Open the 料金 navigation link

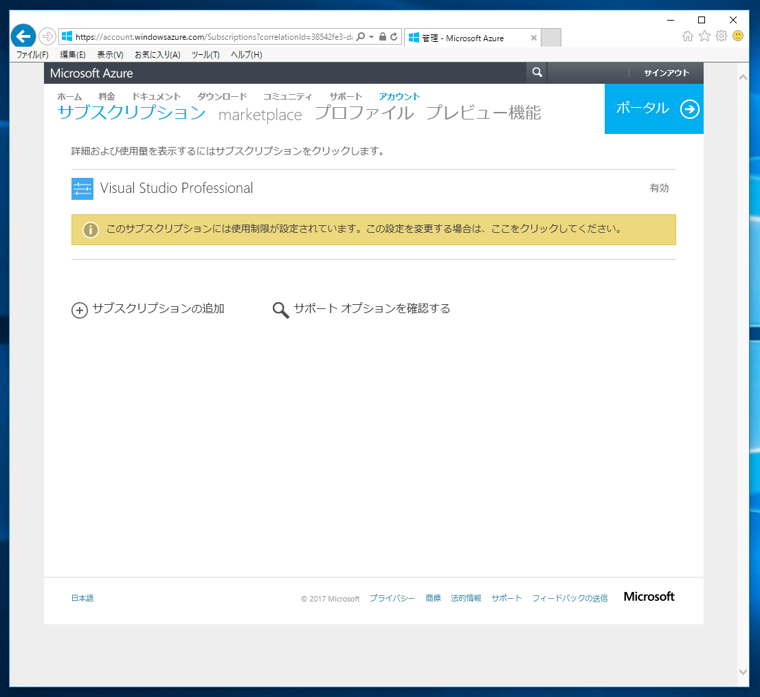107,96
